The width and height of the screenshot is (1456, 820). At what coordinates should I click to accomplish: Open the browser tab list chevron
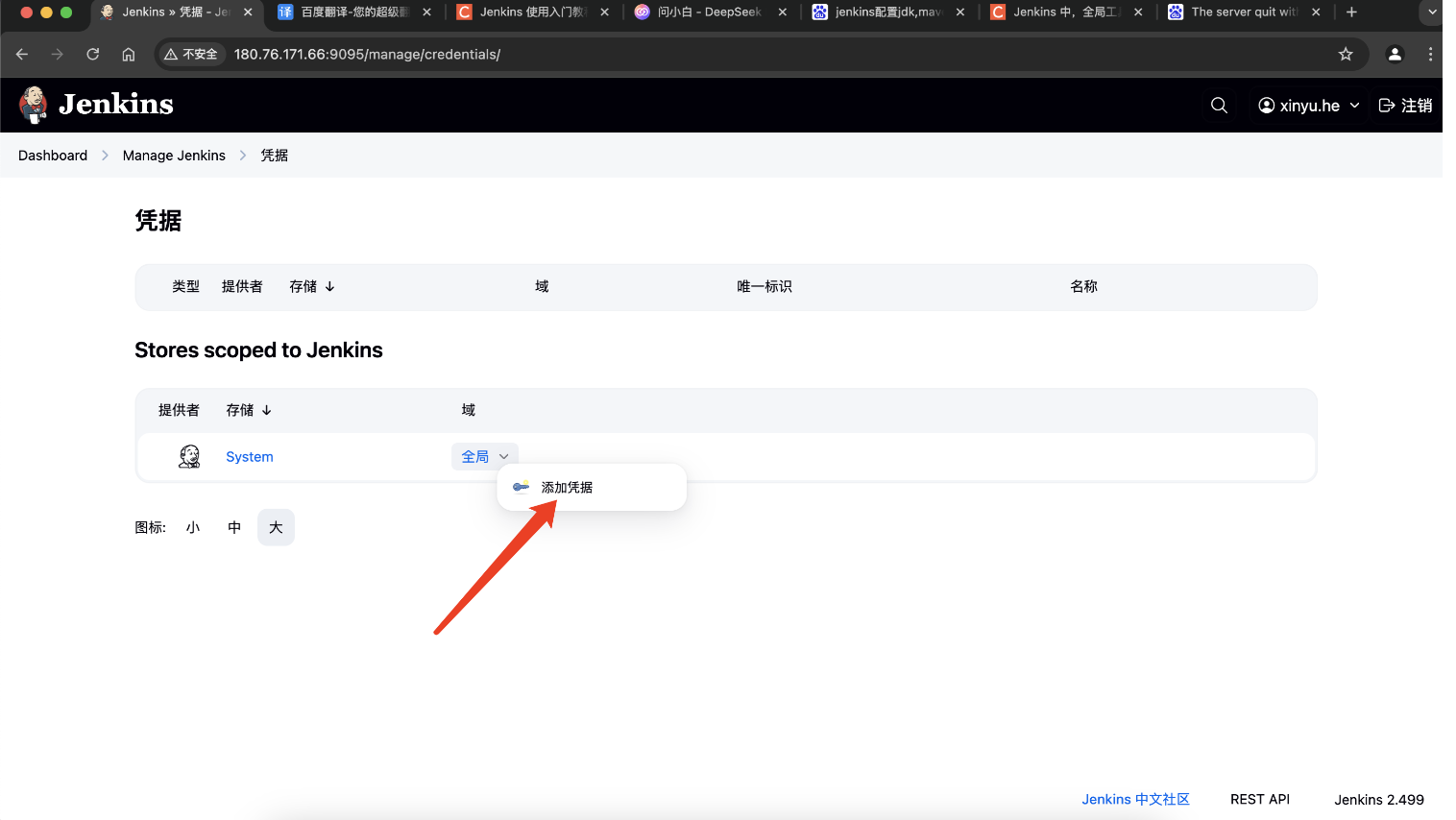(1432, 12)
